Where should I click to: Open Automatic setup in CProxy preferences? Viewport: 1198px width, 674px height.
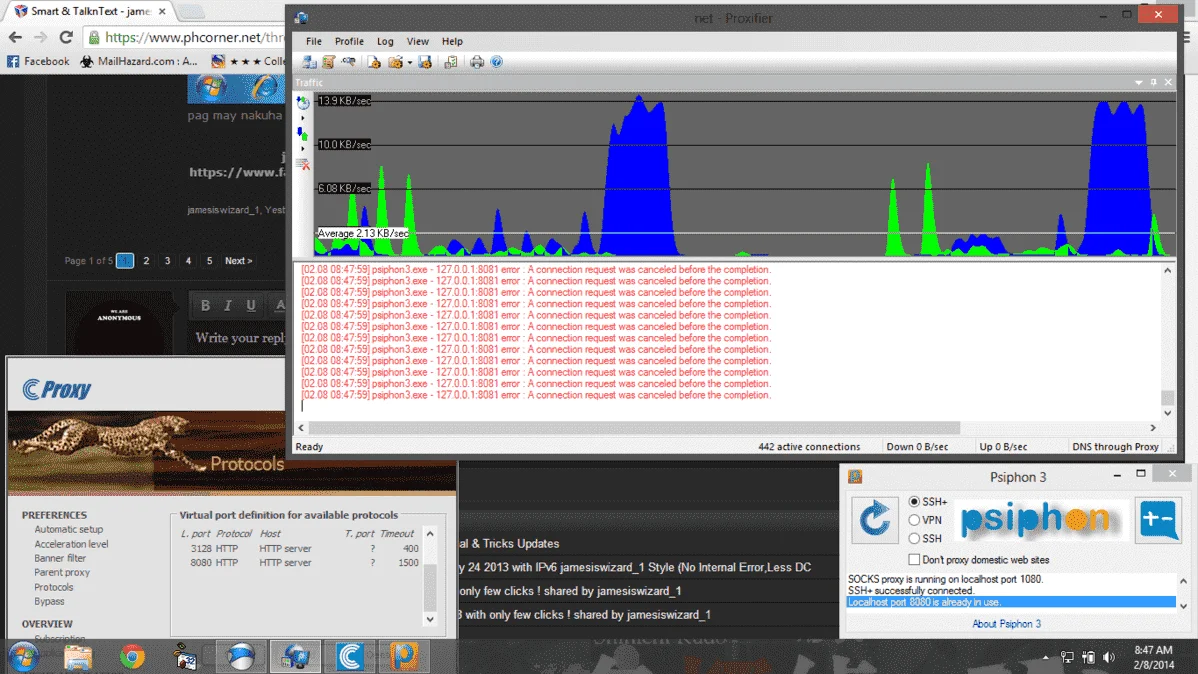click(68, 529)
